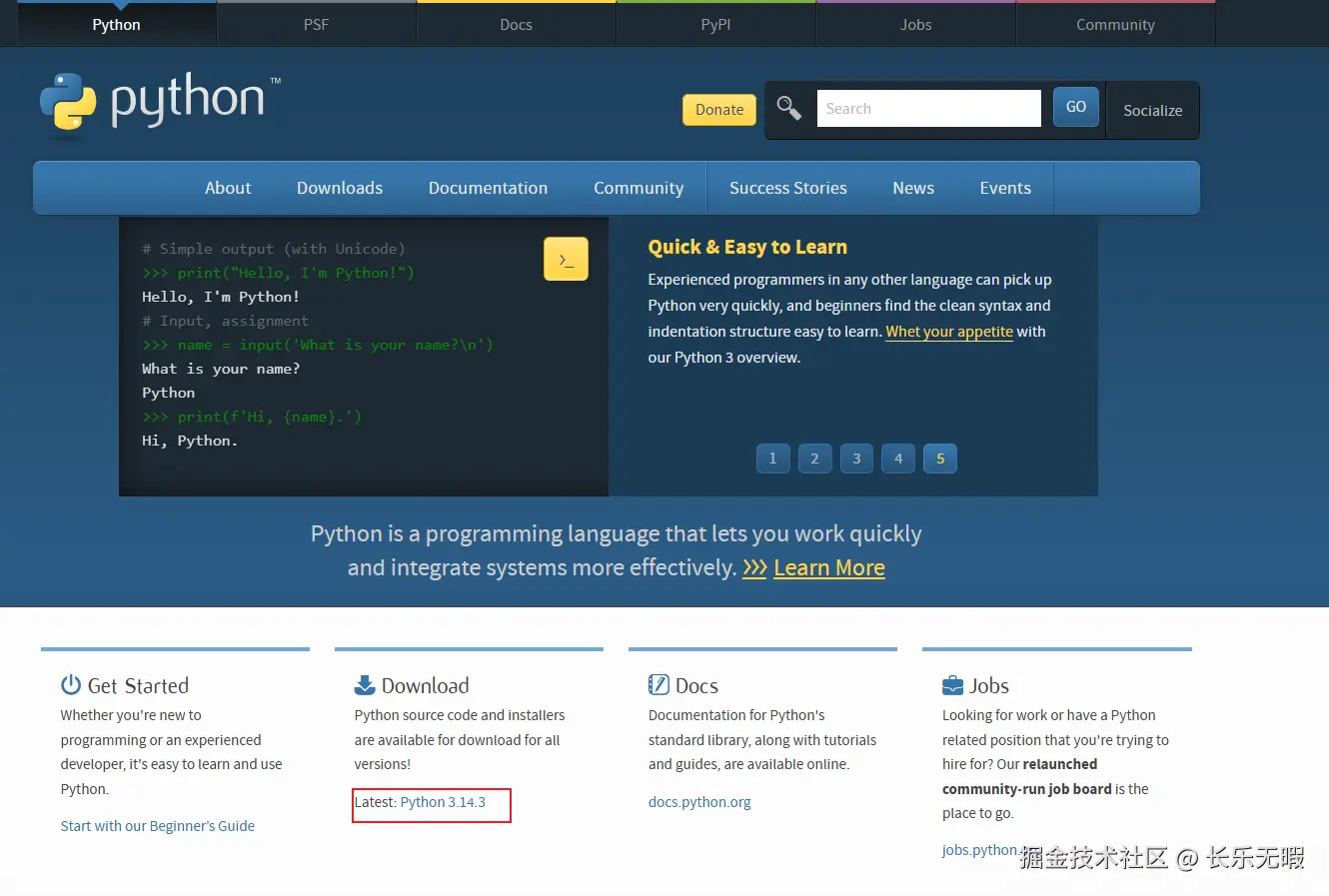Open the Success Stories menu
Screen dimensions: 1329x896
coord(788,188)
